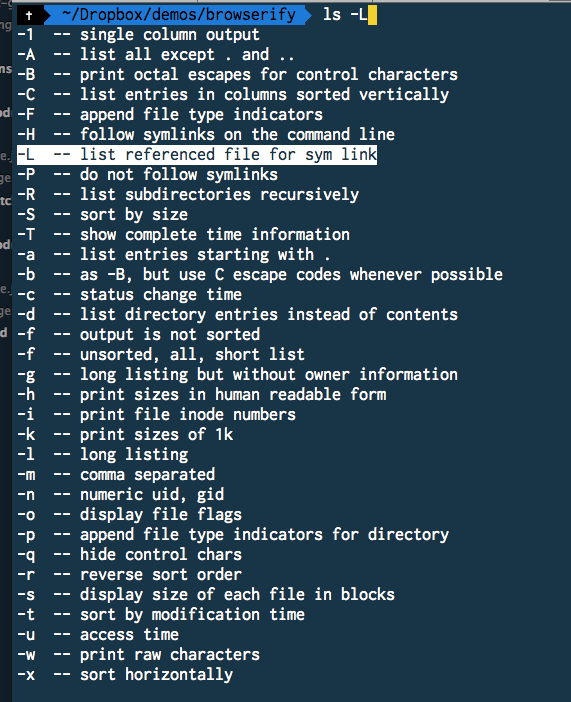Select -h print sizes in human readable form
The height and width of the screenshot is (702, 571).
pyautogui.click(x=202, y=395)
